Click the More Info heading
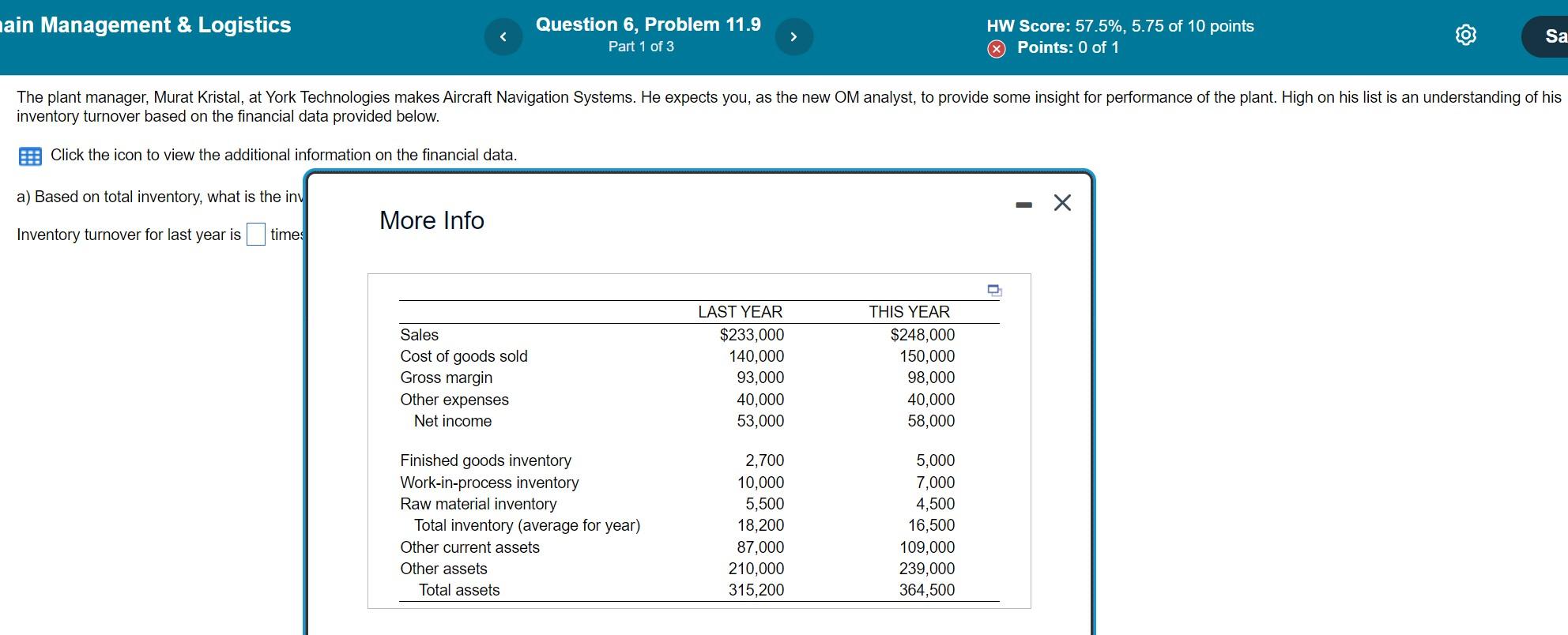Screen dimensions: 1568x635 [x=432, y=220]
